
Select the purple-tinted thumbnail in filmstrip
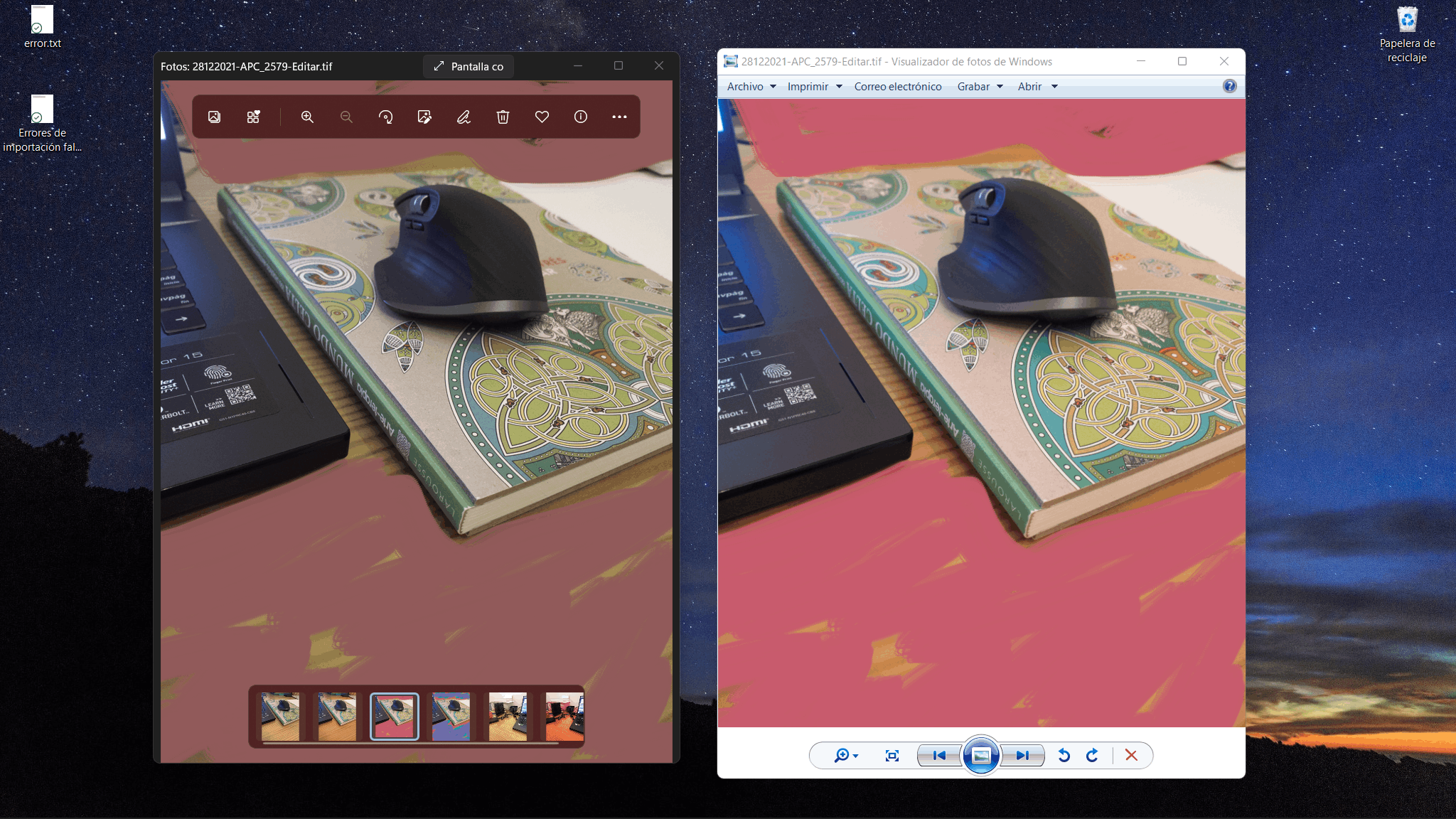pos(451,717)
